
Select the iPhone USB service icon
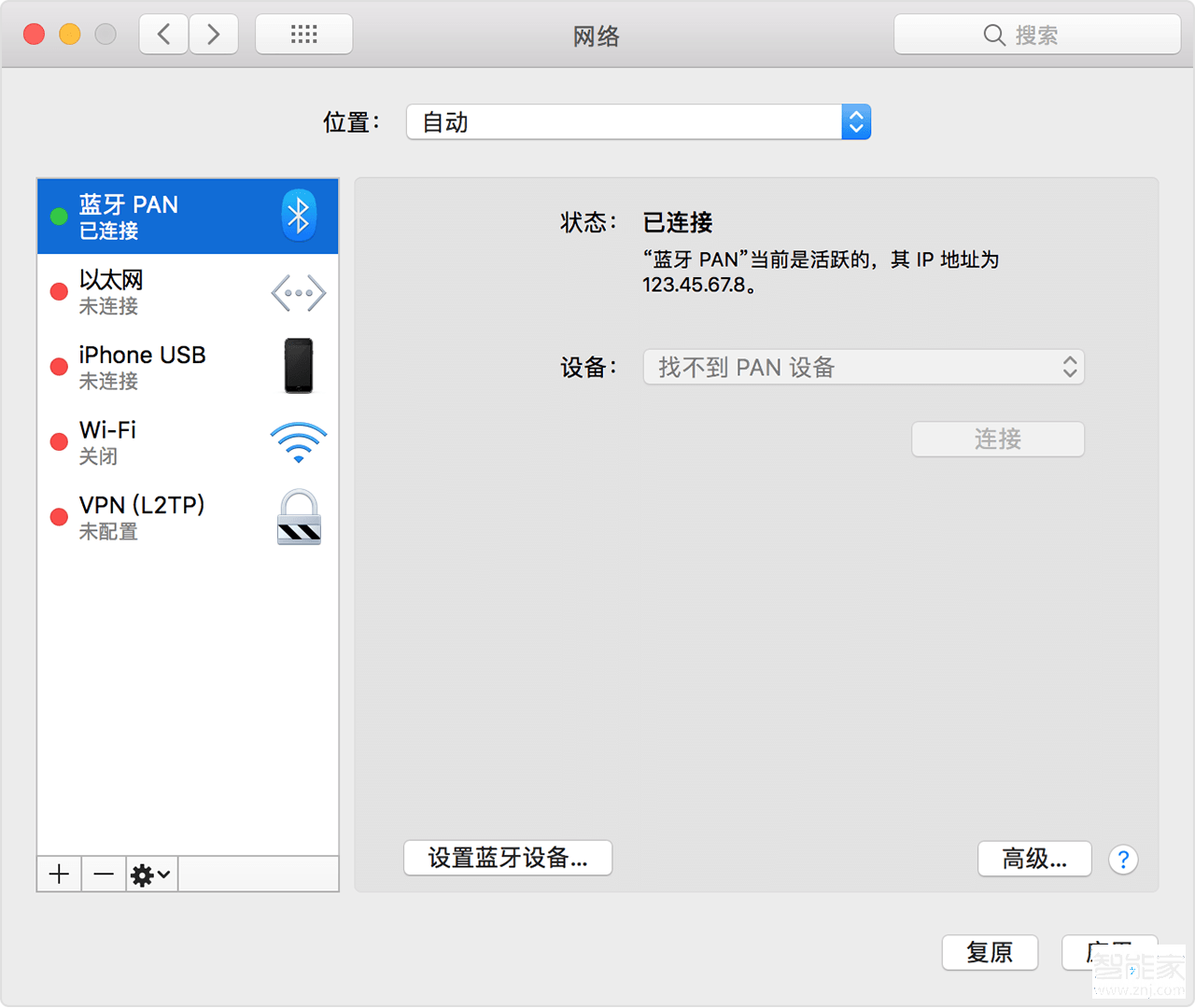298,366
